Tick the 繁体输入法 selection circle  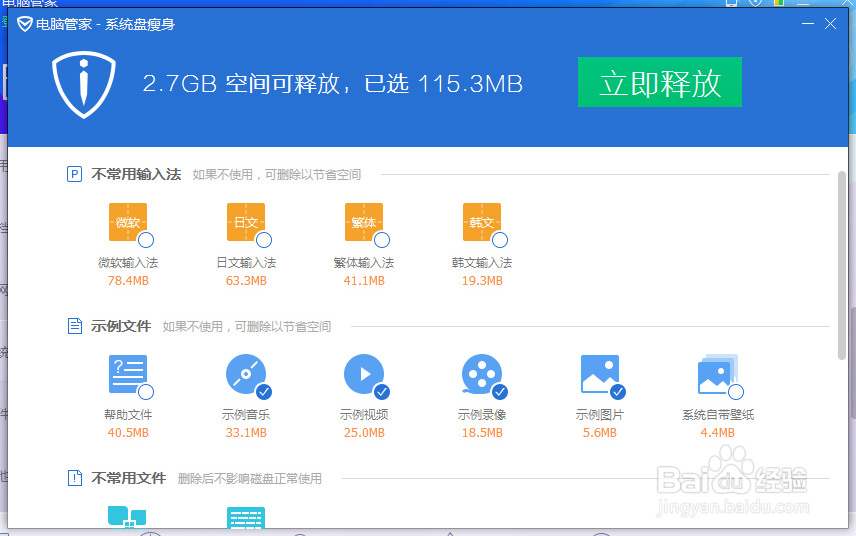tap(382, 240)
